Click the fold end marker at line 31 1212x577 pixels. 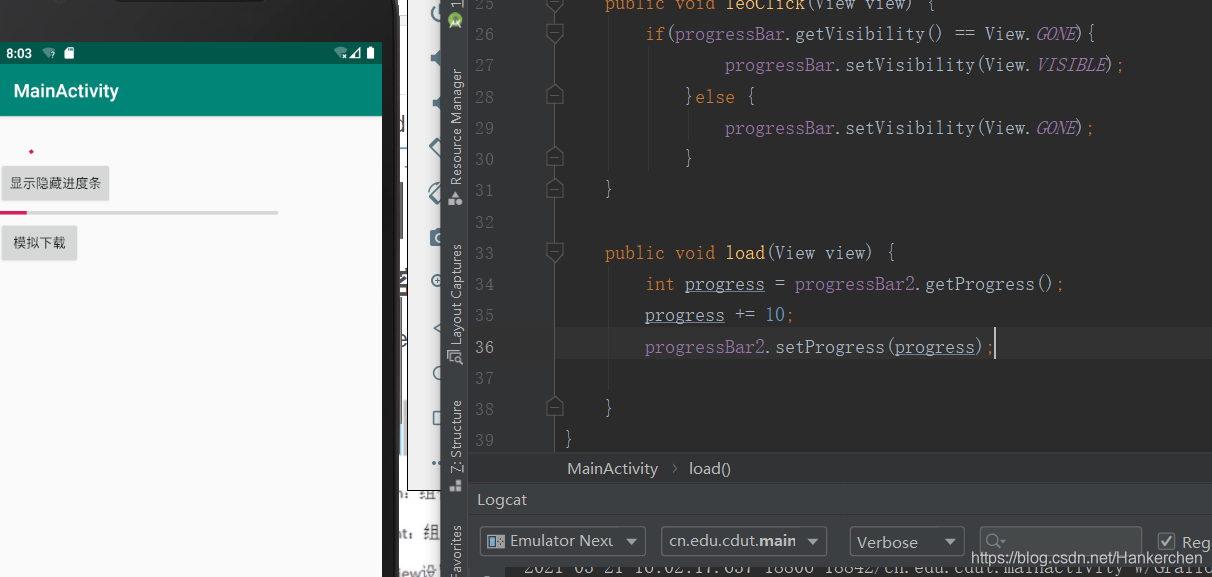coord(555,190)
